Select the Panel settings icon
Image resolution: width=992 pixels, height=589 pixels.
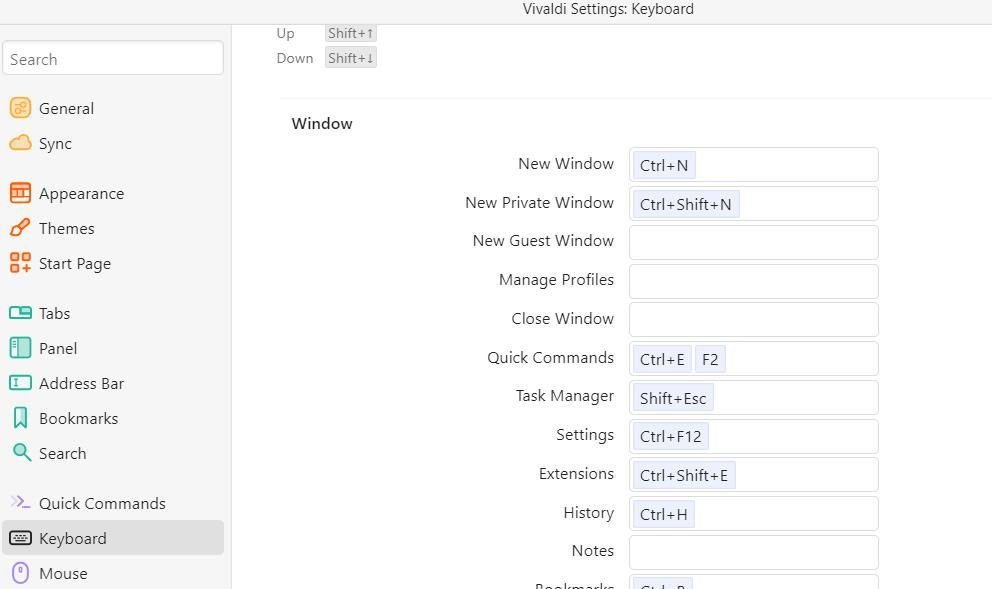point(19,348)
